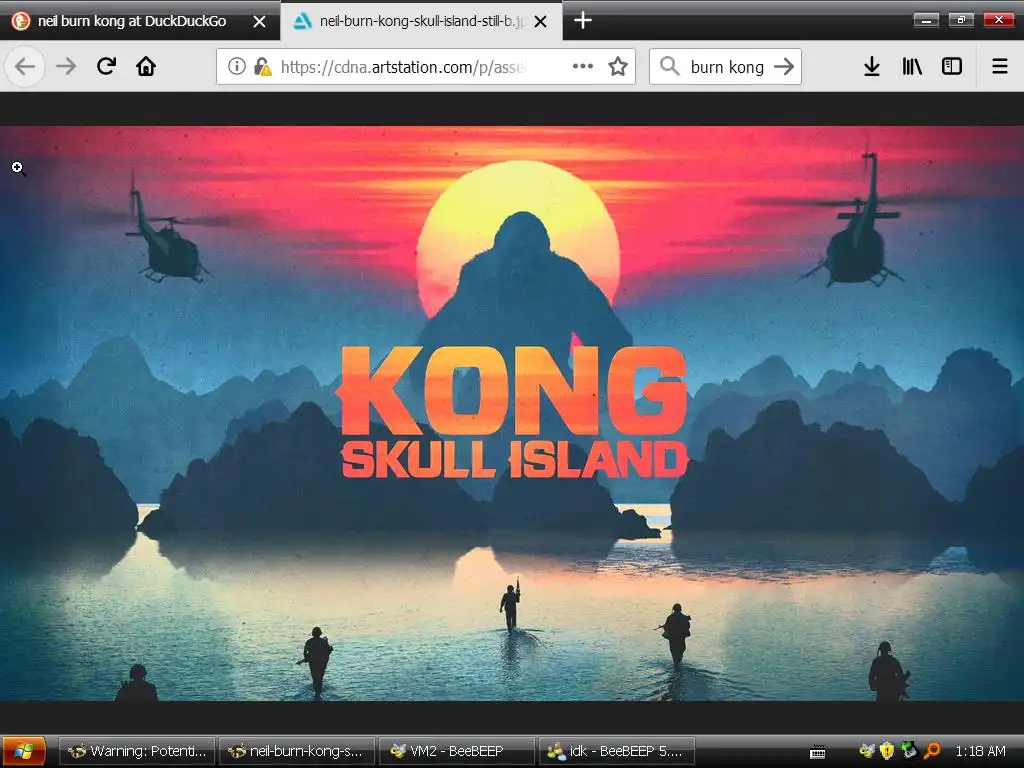Open the browser home page

pyautogui.click(x=146, y=66)
